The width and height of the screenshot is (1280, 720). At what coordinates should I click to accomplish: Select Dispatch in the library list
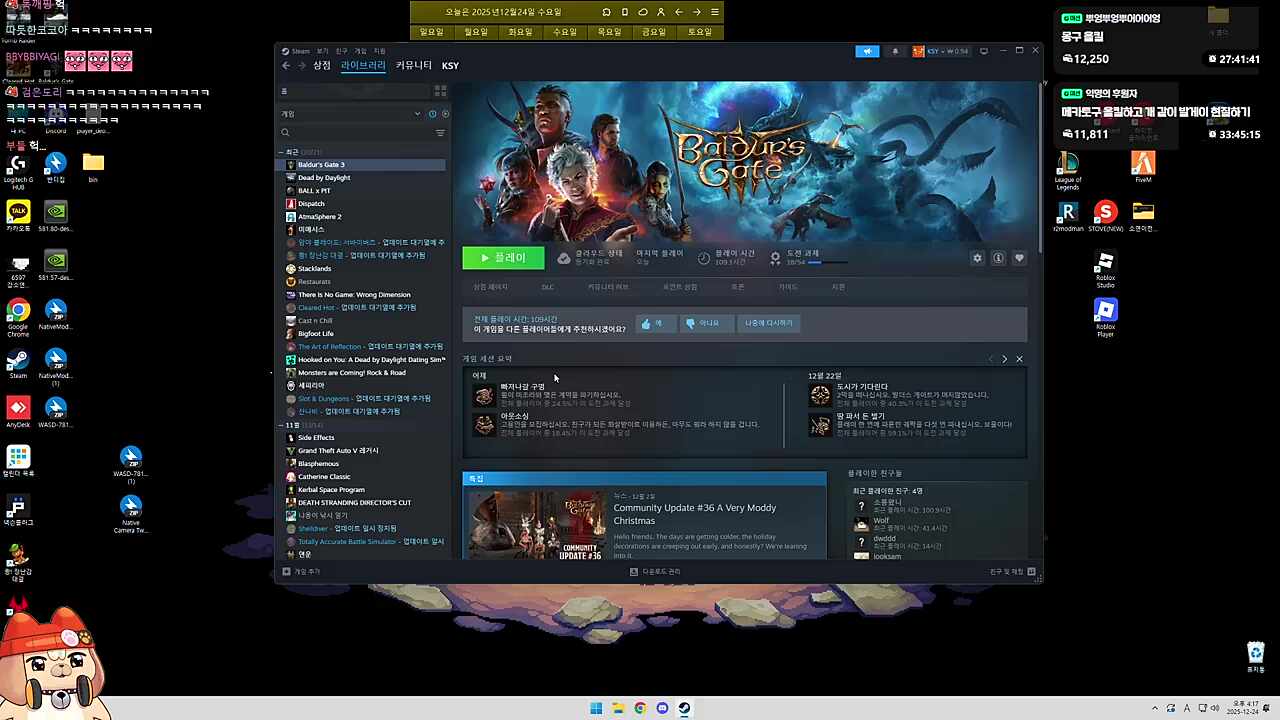click(311, 204)
